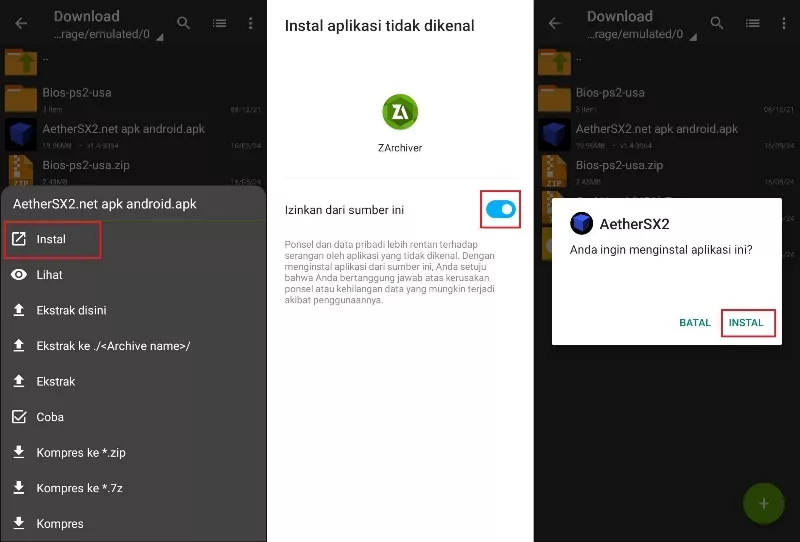
Task: Select AetherSX2 apk file icon in right panel
Action: coord(554,135)
